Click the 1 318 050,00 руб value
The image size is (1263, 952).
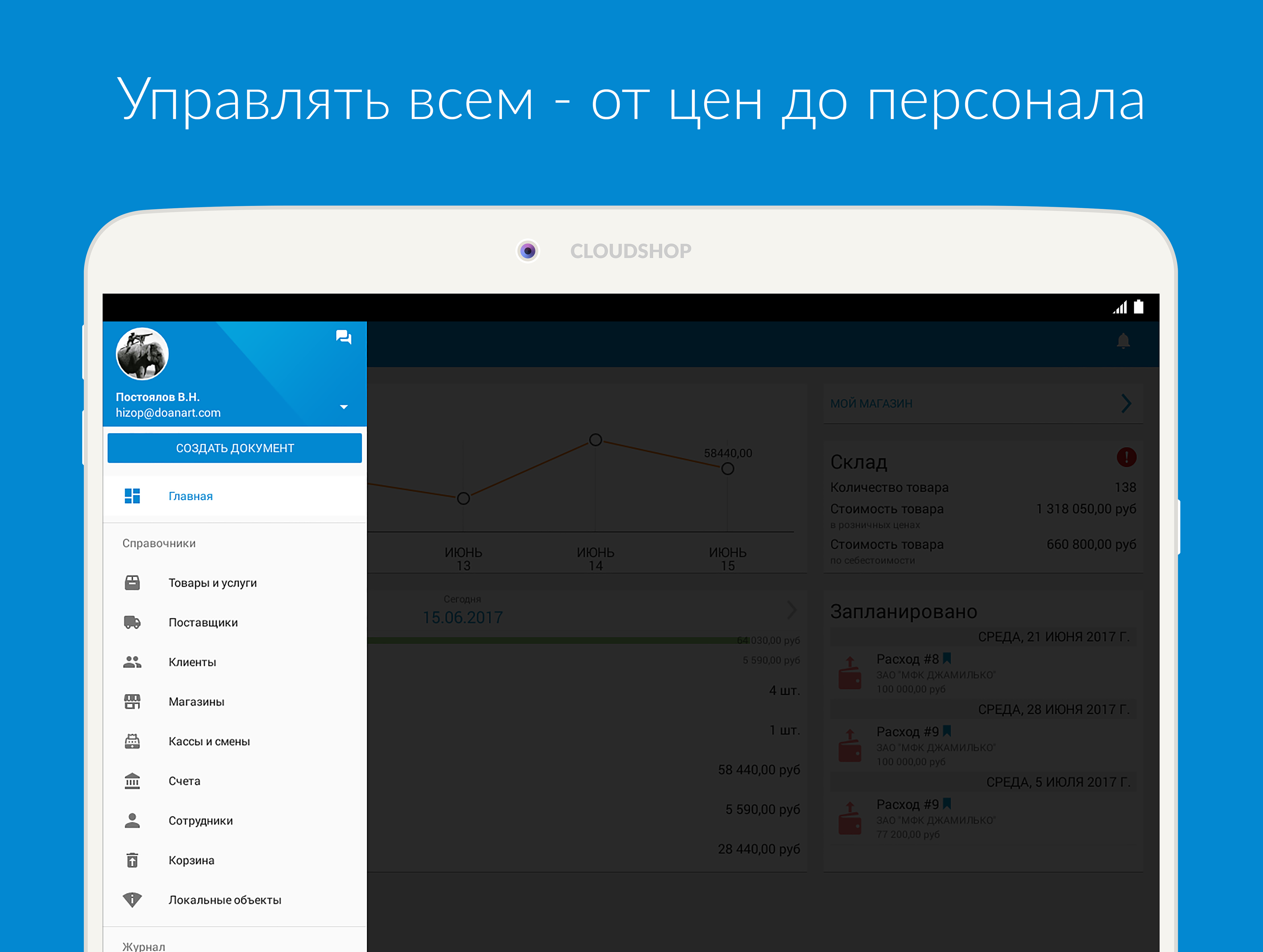coord(1086,508)
